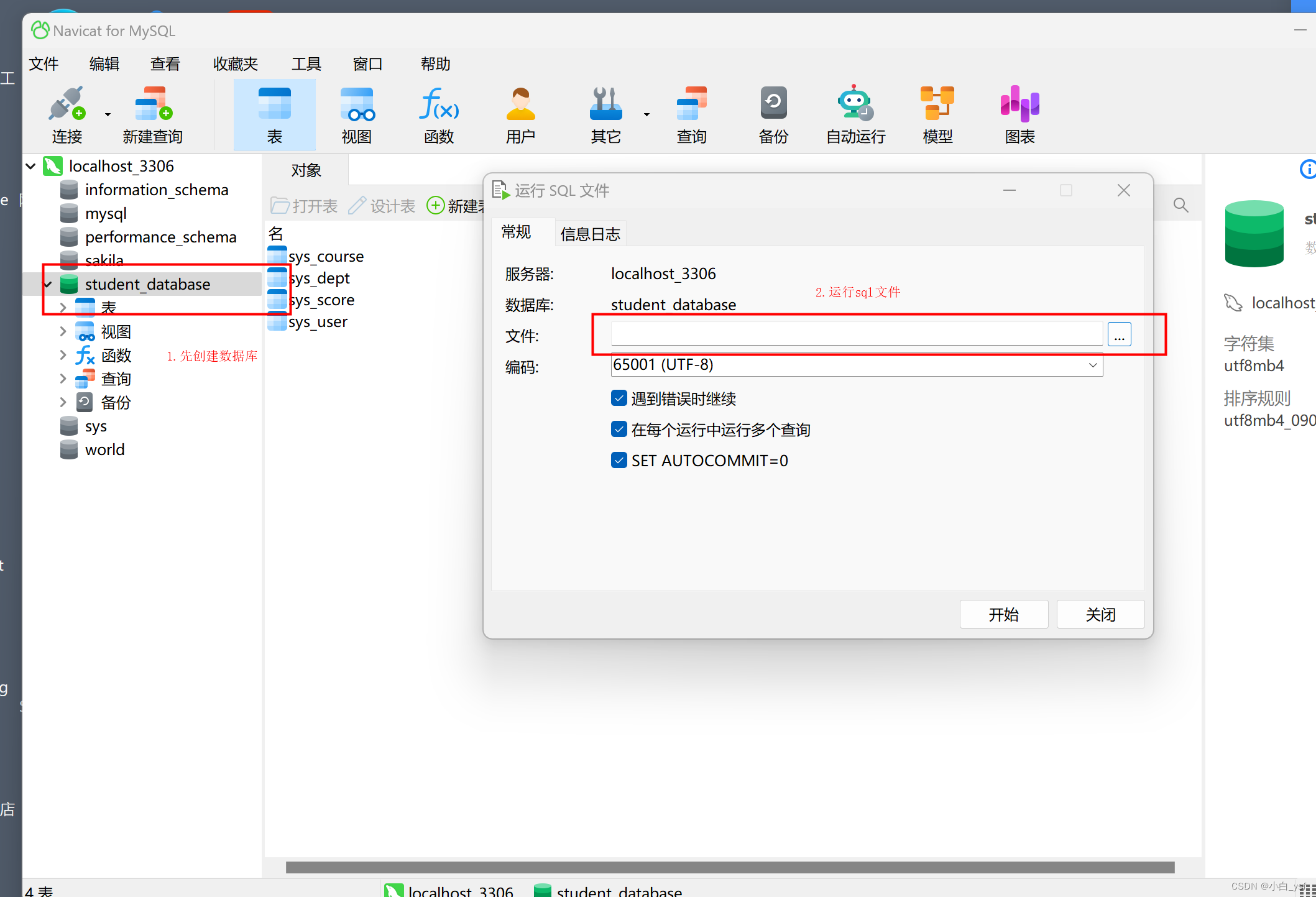Switch to the 信息日志 tab
The image size is (1316, 897).
(x=590, y=233)
